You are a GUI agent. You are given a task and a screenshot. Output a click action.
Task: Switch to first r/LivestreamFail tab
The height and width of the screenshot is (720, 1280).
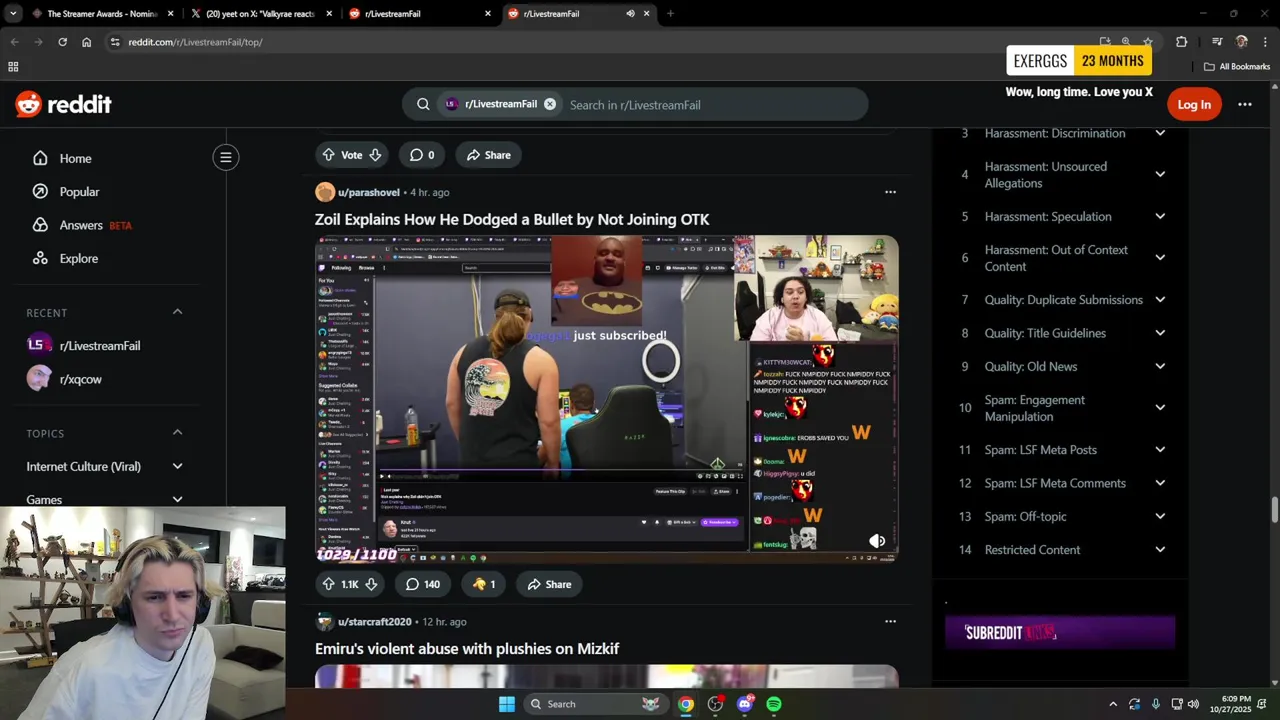(418, 14)
